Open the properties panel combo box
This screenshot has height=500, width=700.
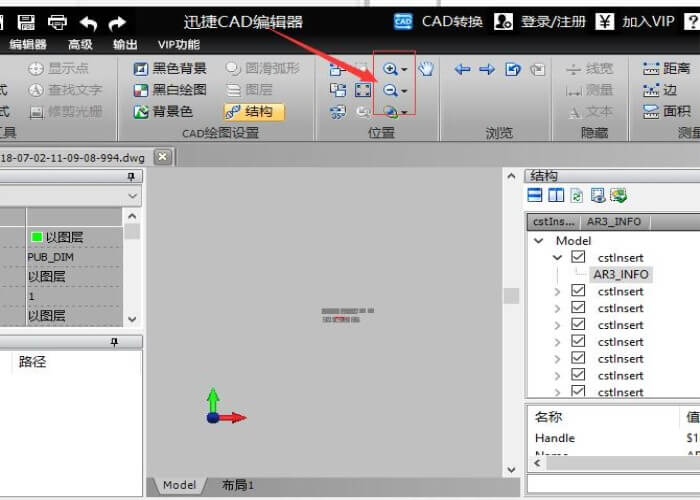71,196
